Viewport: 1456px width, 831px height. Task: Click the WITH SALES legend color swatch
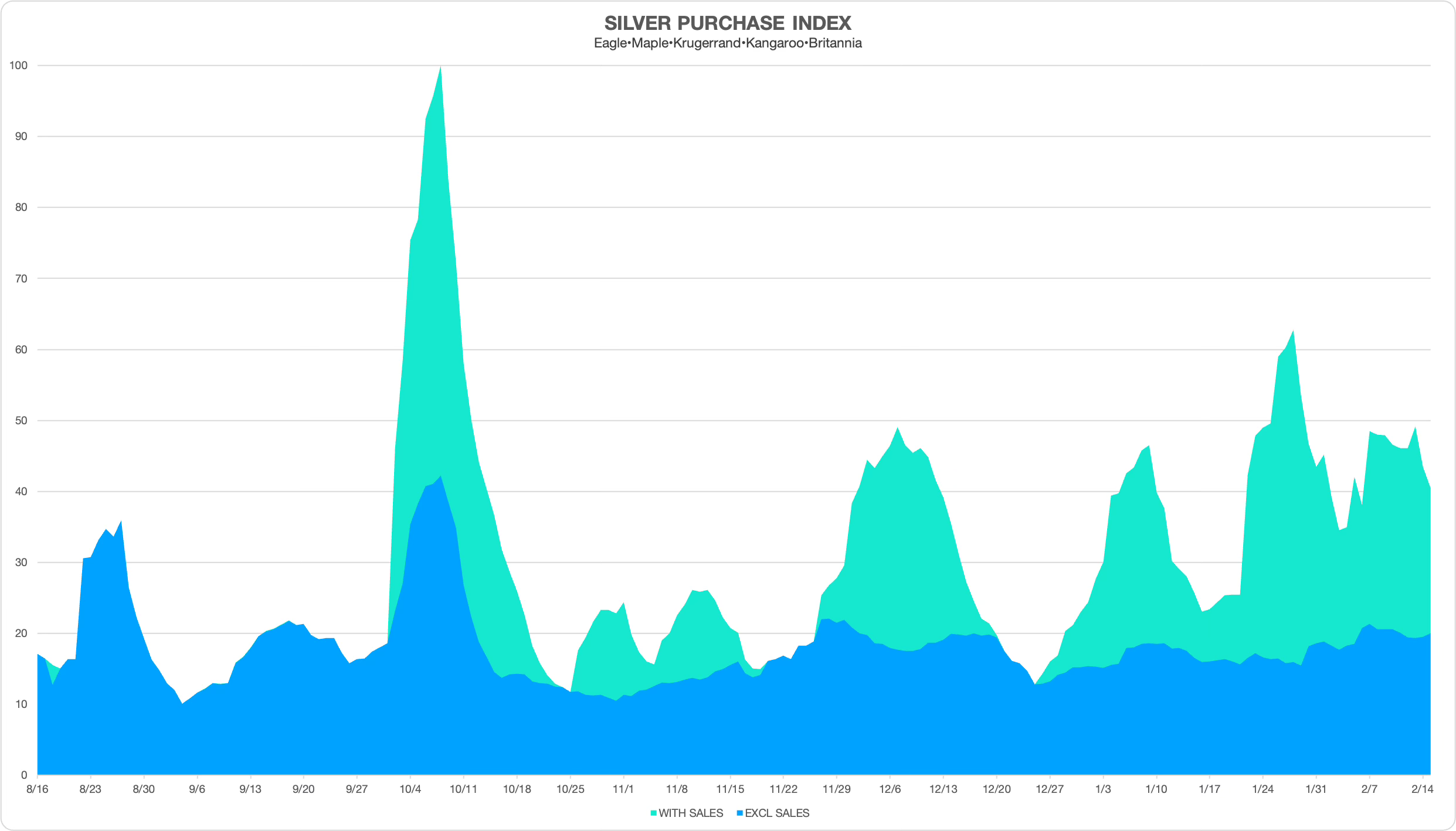[x=654, y=813]
